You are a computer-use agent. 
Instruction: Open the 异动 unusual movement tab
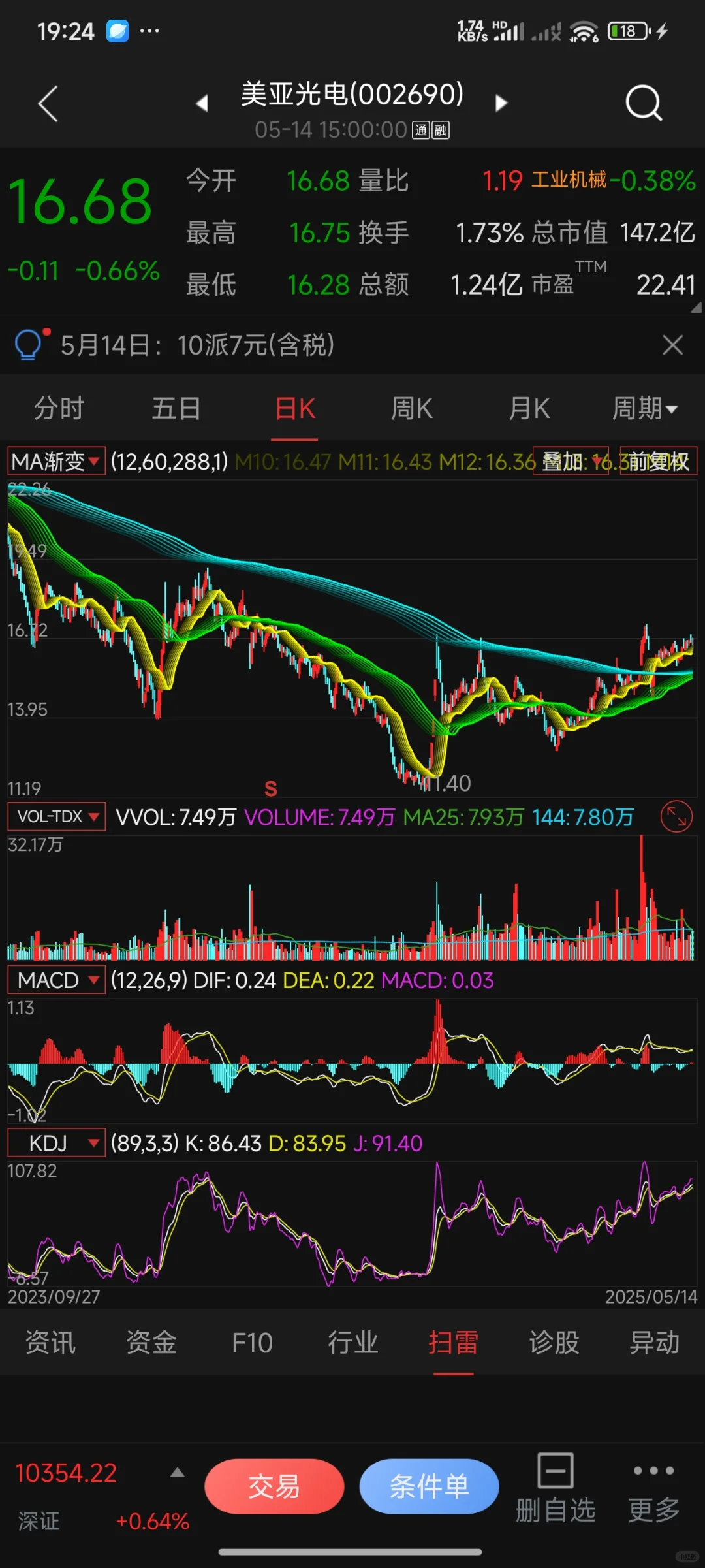pos(655,1343)
